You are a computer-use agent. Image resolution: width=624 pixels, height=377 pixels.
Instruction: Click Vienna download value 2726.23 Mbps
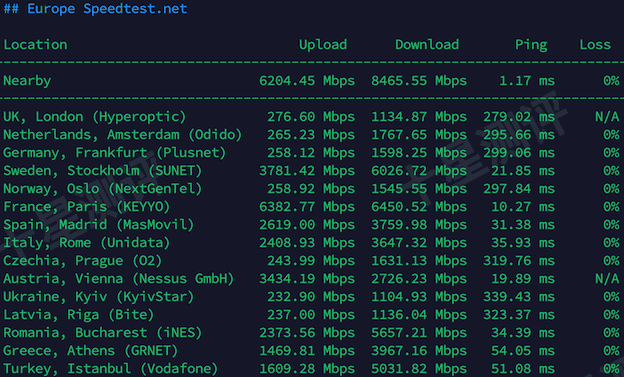(419, 279)
